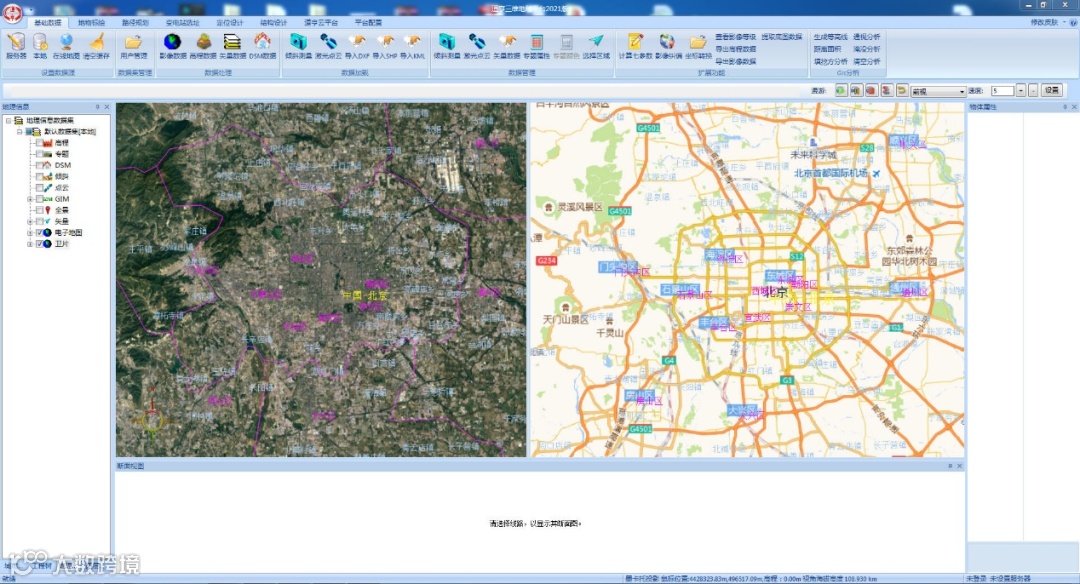1080x584 pixels.
Task: Activate the 选择区域 select-area tool
Action: [596, 46]
